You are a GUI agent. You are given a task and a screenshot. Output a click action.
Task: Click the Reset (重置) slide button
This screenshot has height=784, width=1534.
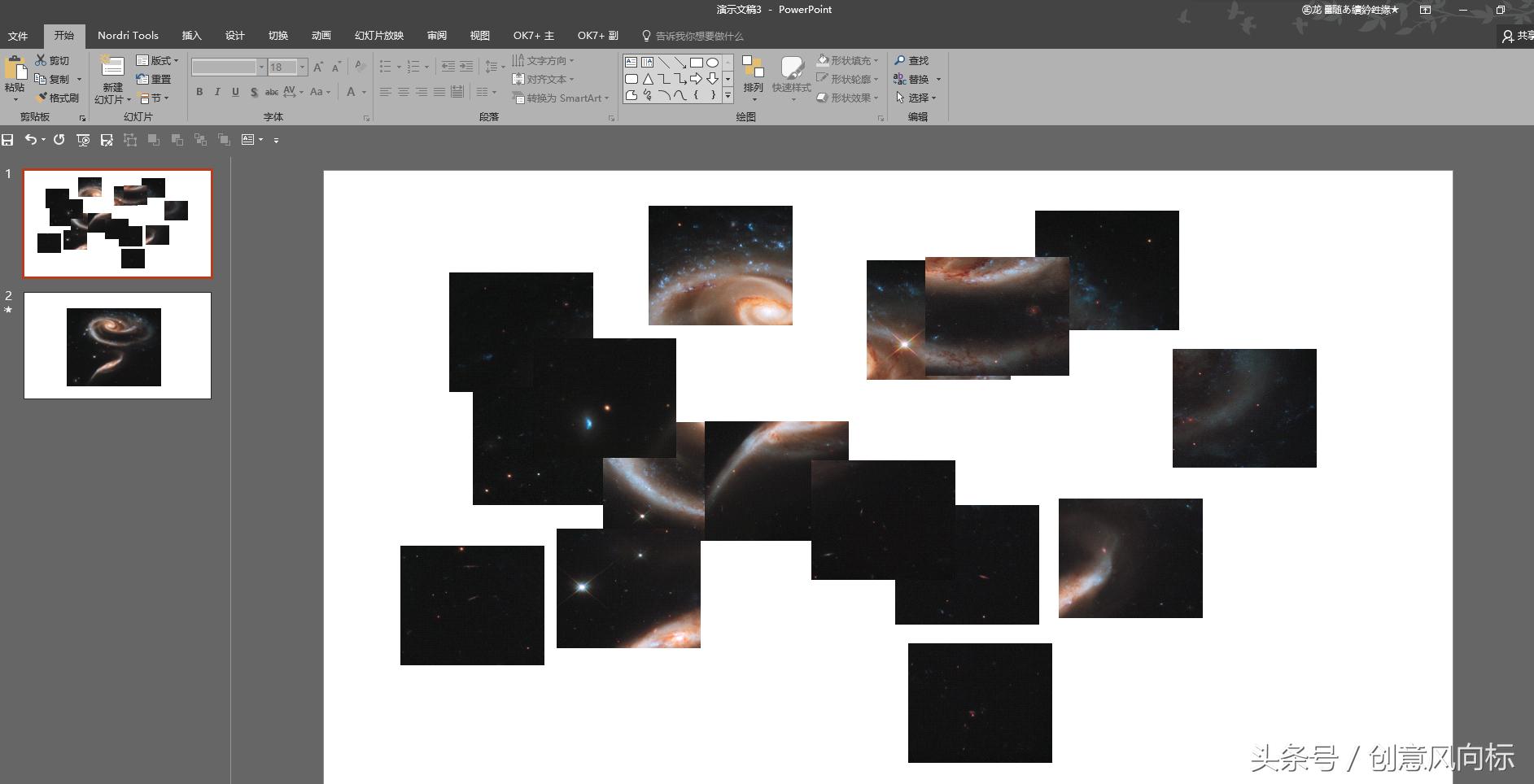[x=154, y=80]
